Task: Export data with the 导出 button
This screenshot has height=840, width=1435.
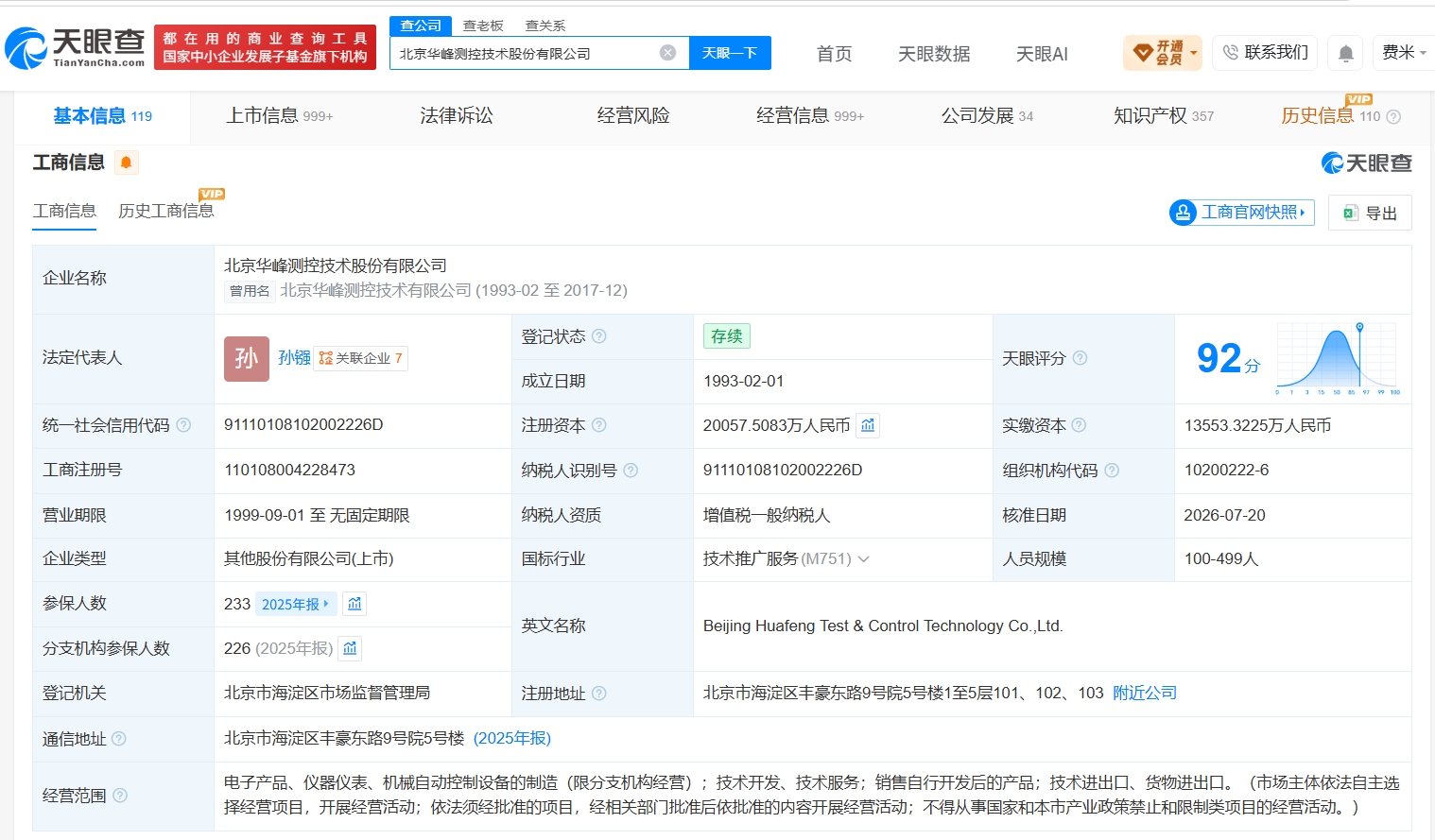Action: tap(1370, 213)
